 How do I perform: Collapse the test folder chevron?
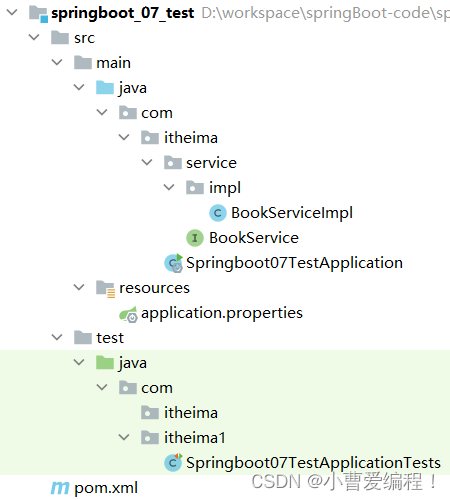(57, 337)
